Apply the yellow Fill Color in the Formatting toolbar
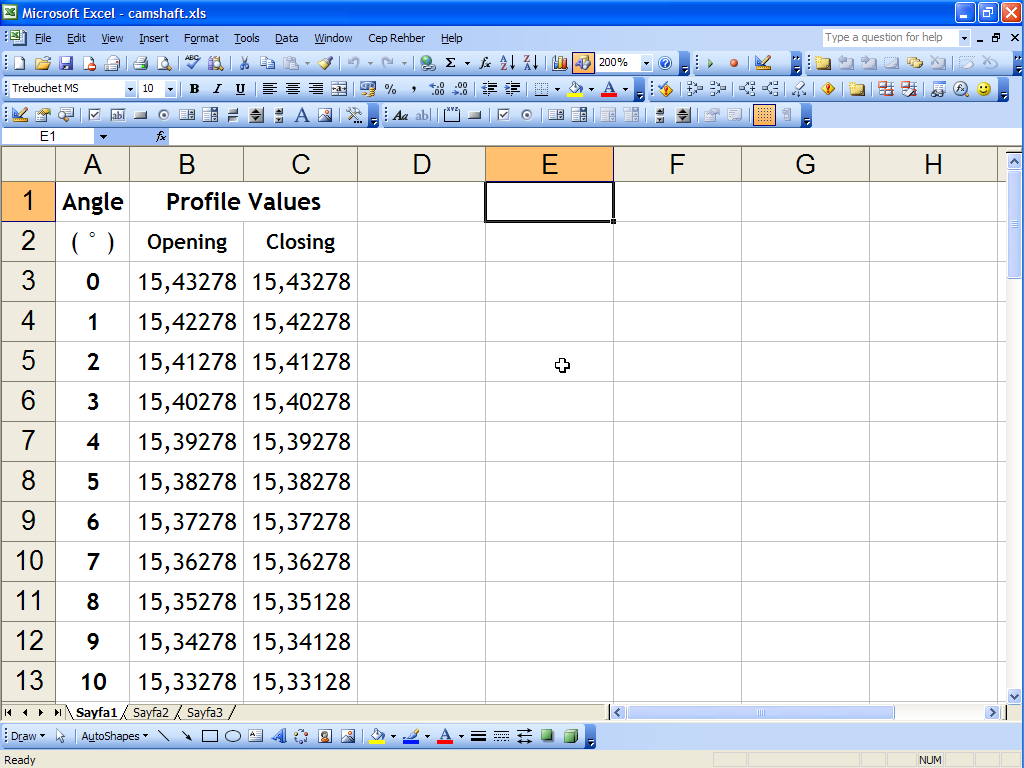1024x768 pixels. (575, 89)
